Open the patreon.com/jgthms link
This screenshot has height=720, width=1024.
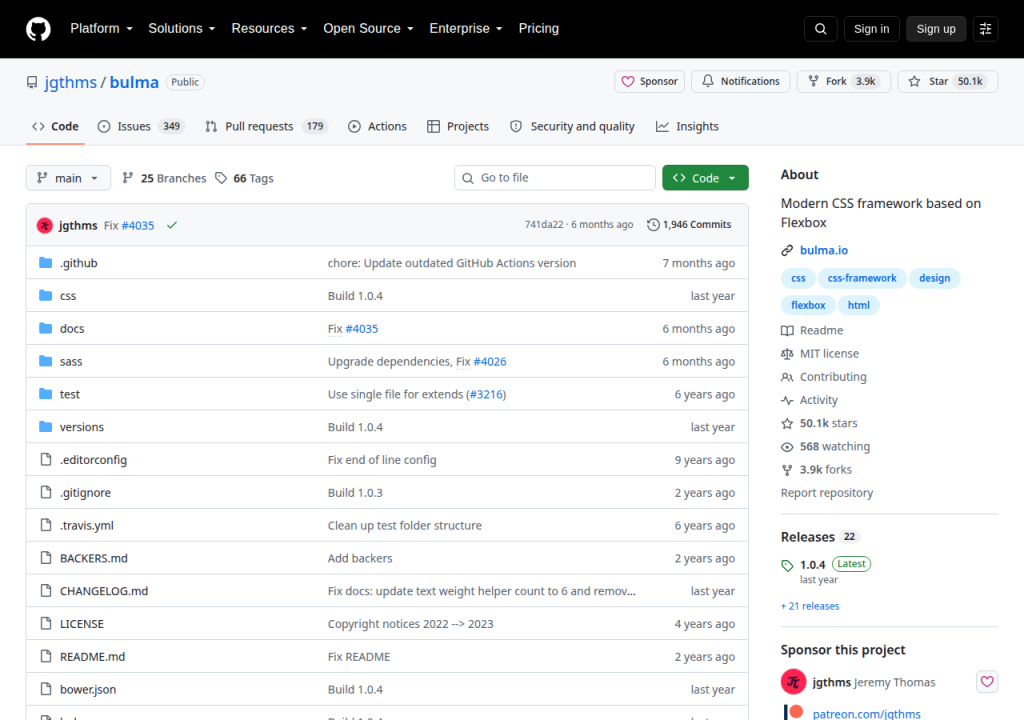(x=867, y=713)
